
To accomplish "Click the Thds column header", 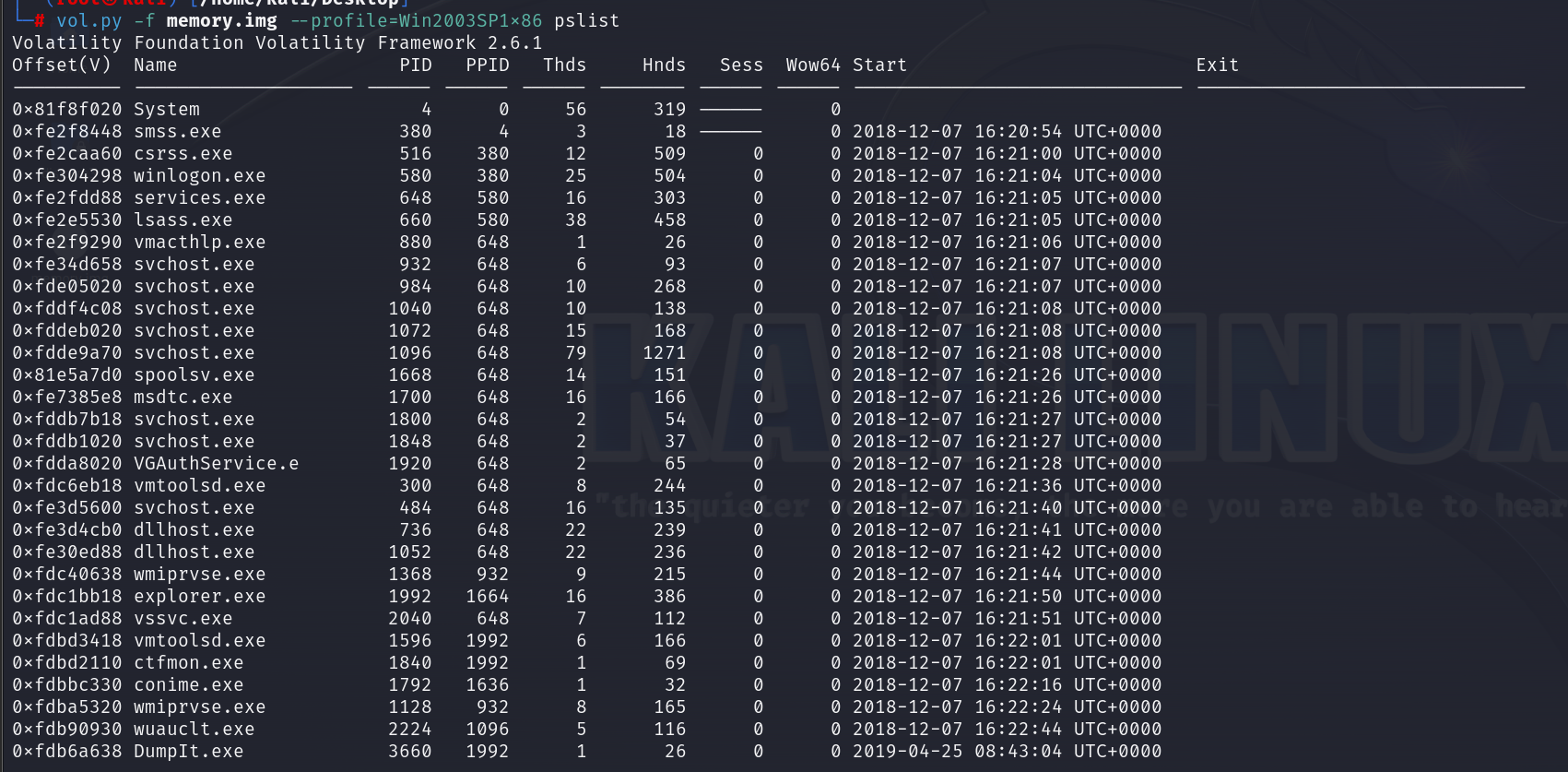I will tap(565, 65).
